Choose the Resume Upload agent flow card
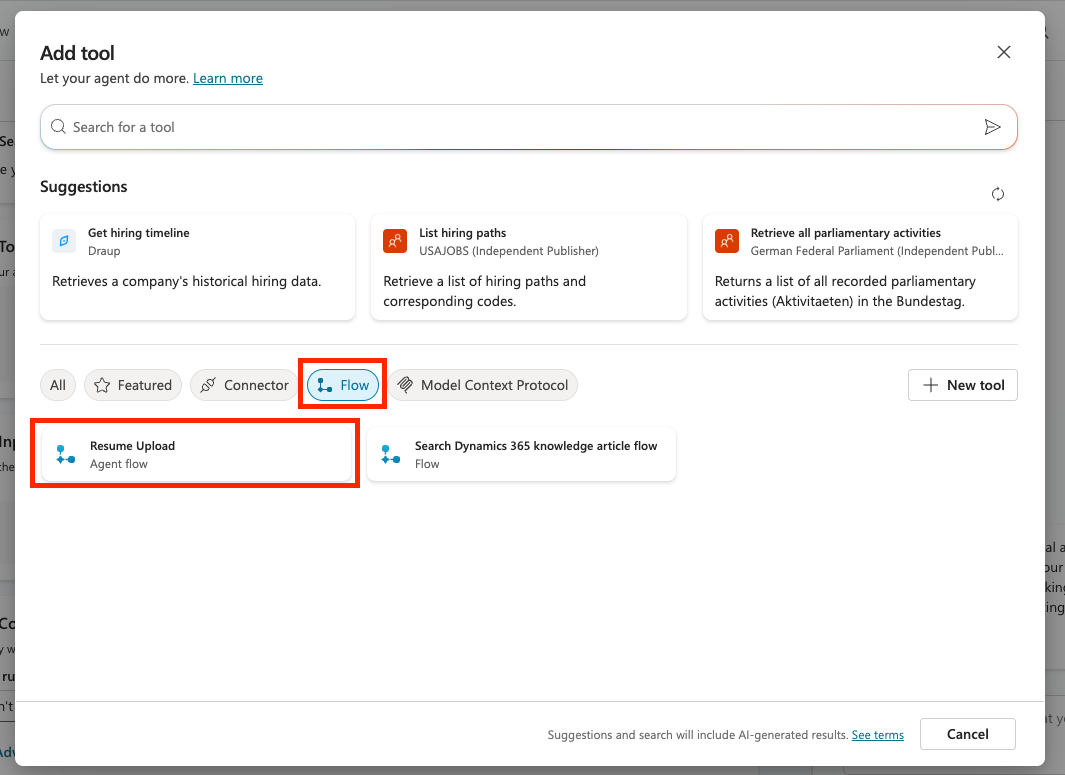1065x775 pixels. 196,455
